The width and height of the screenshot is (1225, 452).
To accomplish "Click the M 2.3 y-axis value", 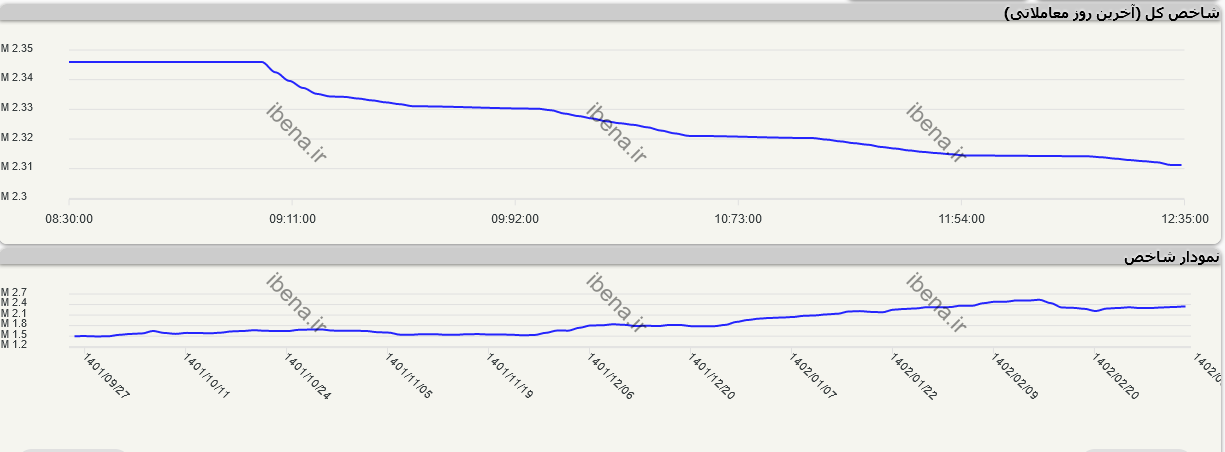I will pyautogui.click(x=15, y=197).
